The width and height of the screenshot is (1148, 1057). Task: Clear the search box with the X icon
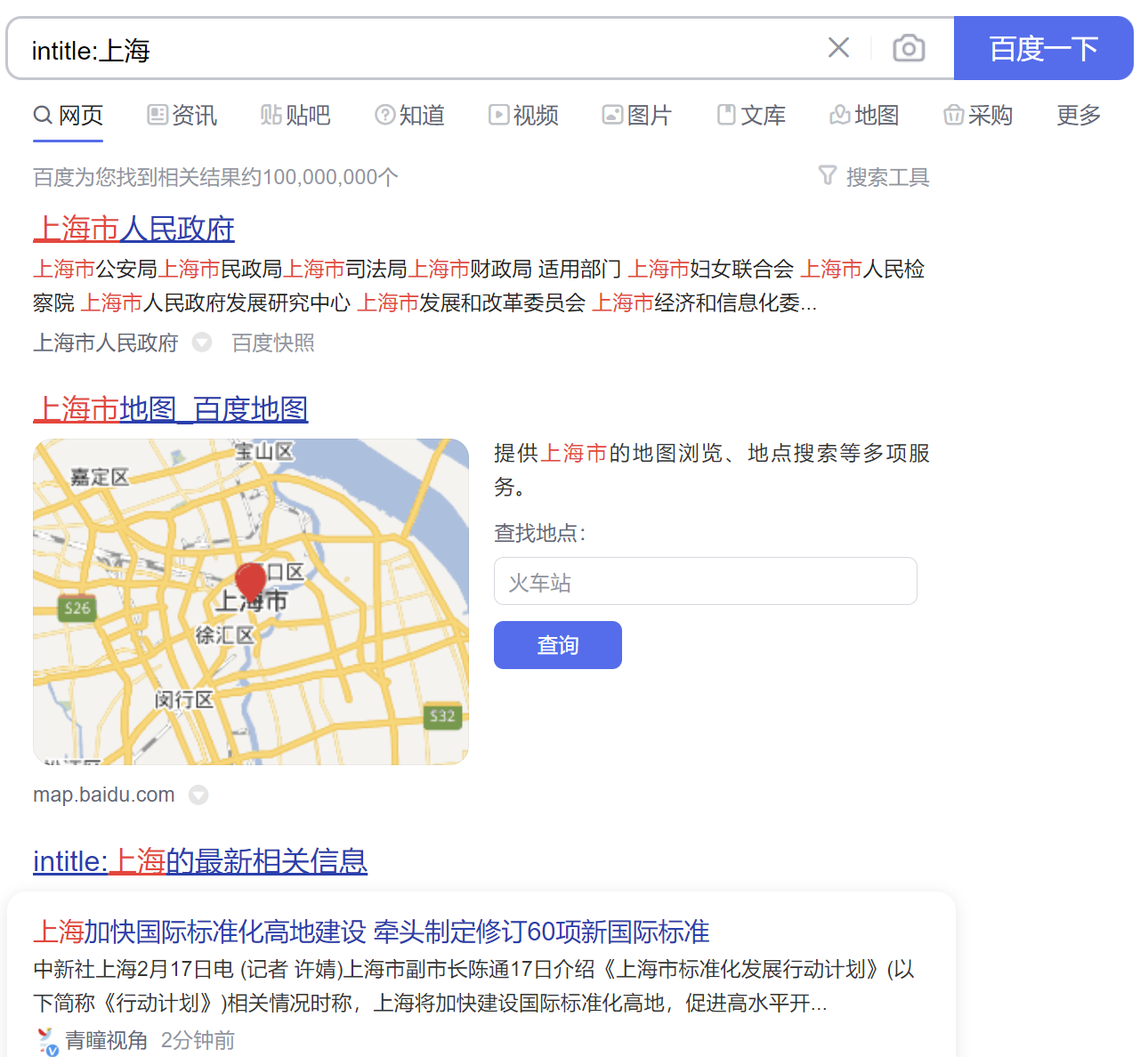(x=838, y=47)
